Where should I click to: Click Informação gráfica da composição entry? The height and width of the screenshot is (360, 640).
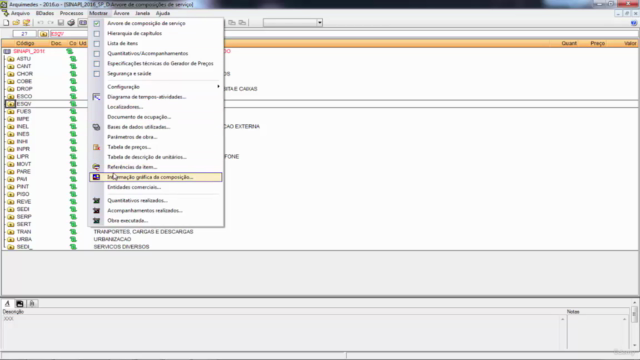point(156,177)
